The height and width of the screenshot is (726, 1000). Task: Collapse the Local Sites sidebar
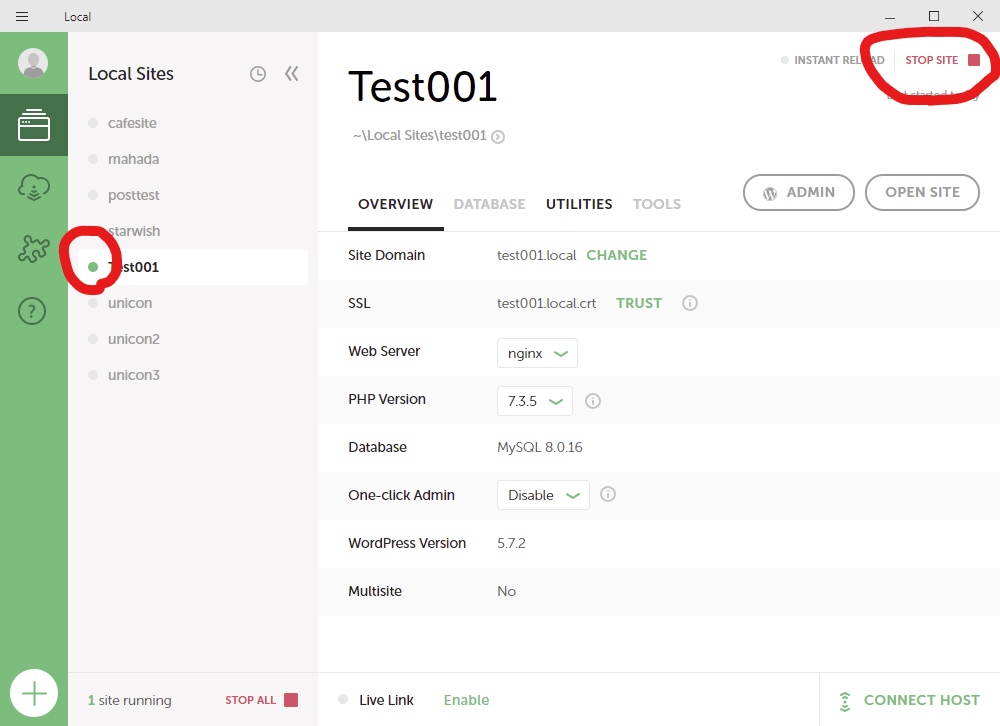291,73
